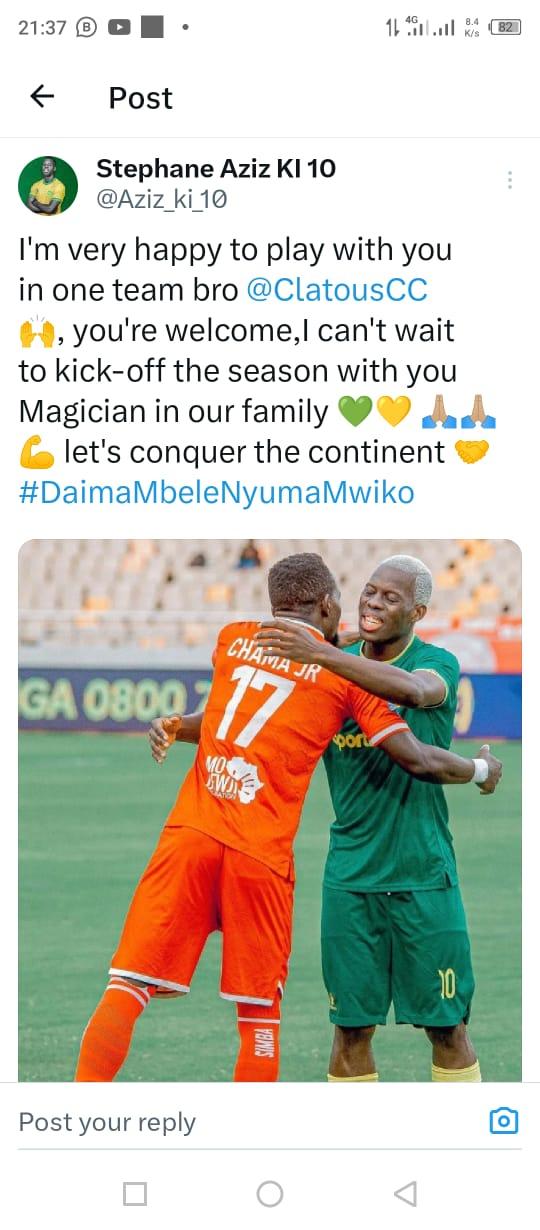The height and width of the screenshot is (1230, 540).
Task: Tap the 21:37 clock in status bar
Action: [x=43, y=28]
